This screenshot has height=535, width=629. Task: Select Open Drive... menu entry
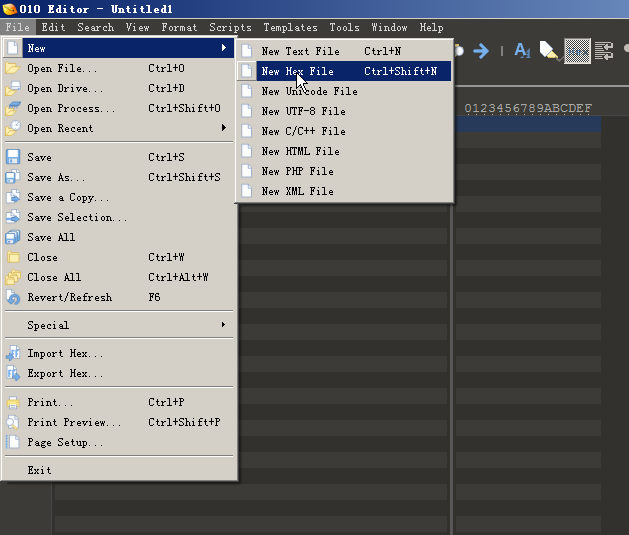click(119, 88)
